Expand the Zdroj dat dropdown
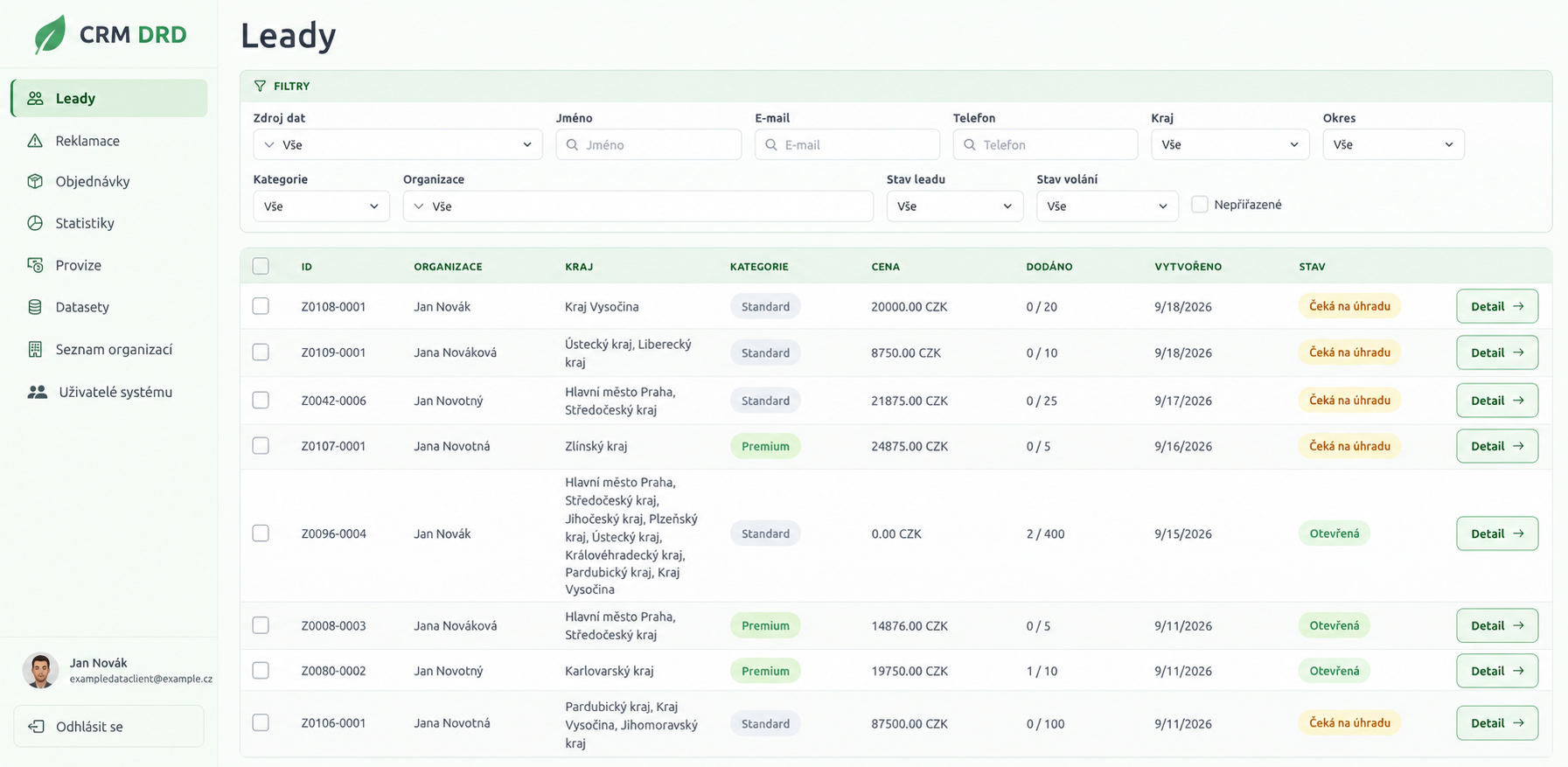 (398, 144)
